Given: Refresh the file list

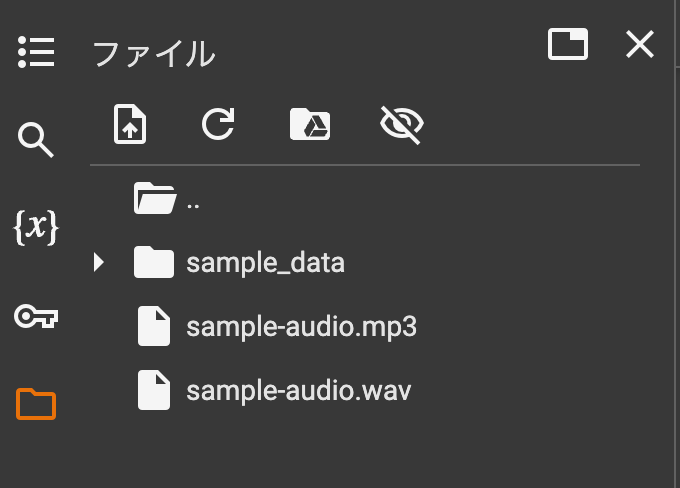Looking at the screenshot, I should tap(219, 124).
